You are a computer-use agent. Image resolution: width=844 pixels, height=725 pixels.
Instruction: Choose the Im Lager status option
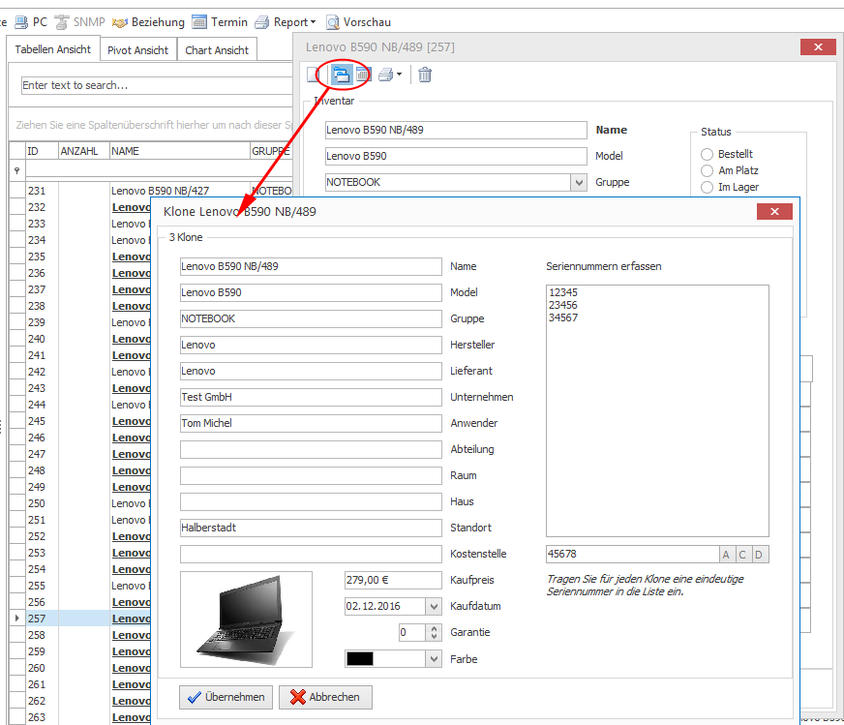coord(707,187)
